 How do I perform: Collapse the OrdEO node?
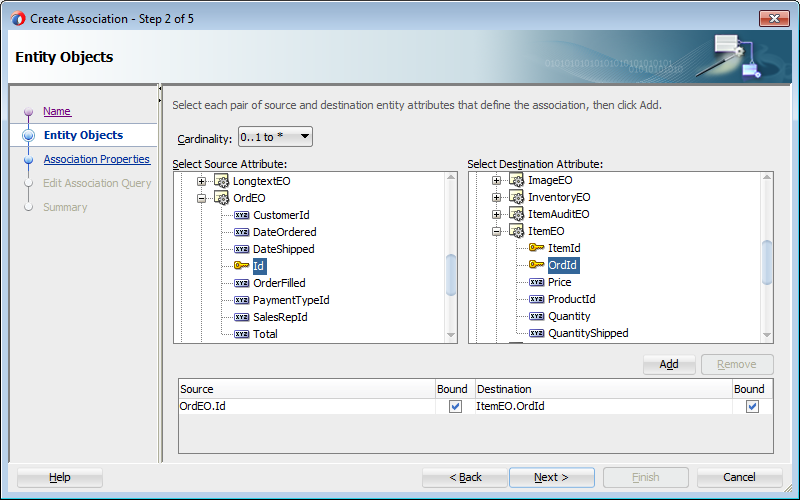(x=202, y=198)
